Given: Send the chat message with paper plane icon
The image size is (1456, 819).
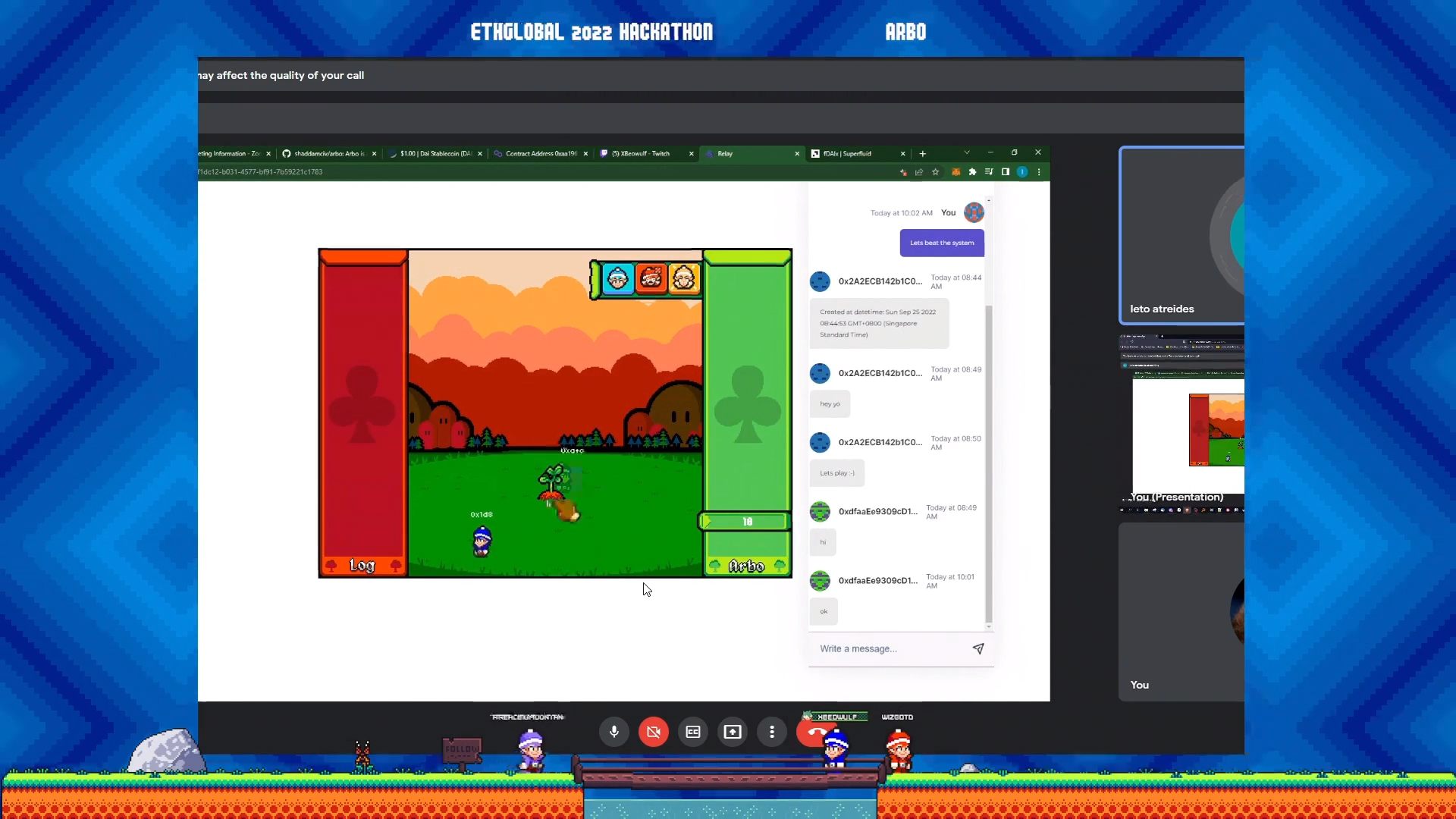Looking at the screenshot, I should tap(978, 648).
